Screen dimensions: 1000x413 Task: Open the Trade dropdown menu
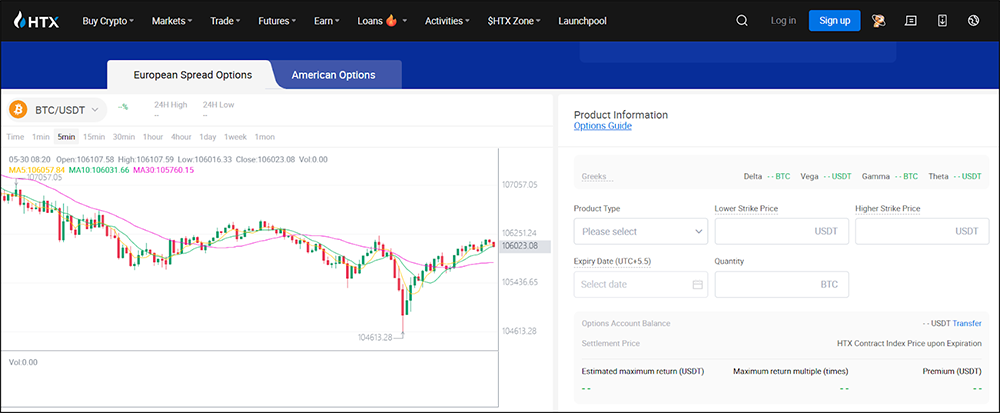point(225,20)
